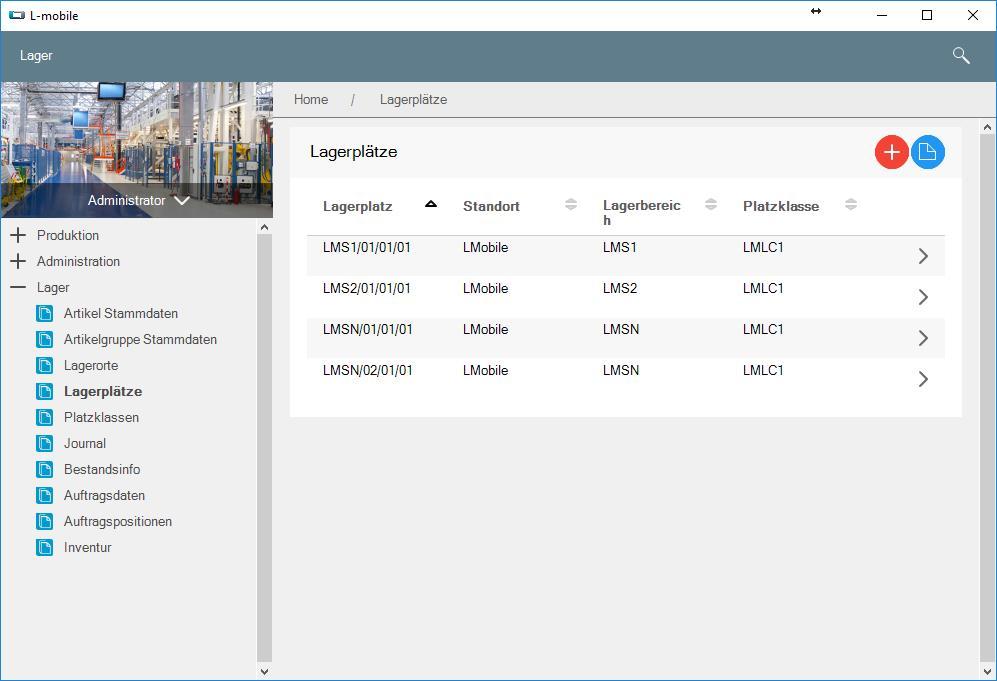The height and width of the screenshot is (681, 997).
Task: Click Lagerplätze breadcrumb link
Action: pyautogui.click(x=413, y=100)
